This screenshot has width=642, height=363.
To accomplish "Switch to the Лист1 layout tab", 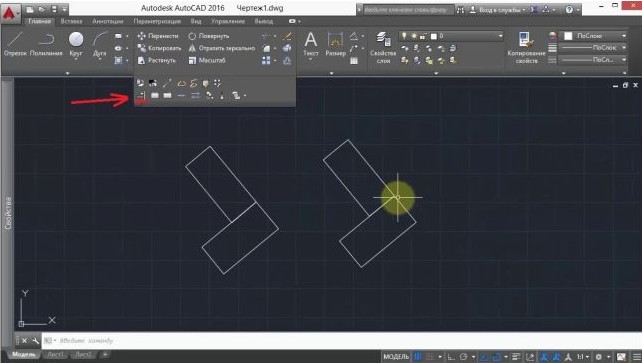I will coord(55,354).
